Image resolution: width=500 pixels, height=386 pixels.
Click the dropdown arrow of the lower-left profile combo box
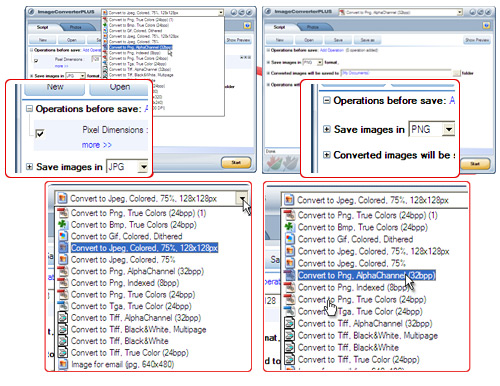point(242,199)
